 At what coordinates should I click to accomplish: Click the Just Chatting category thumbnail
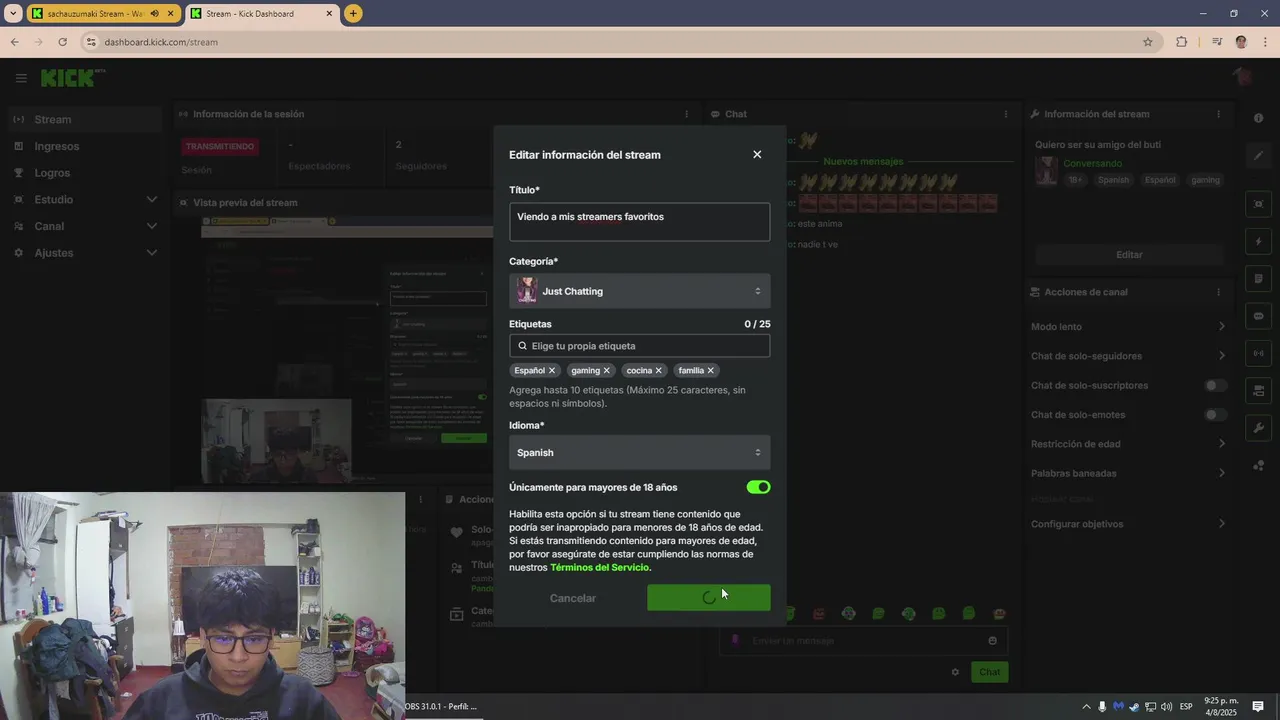(x=527, y=291)
